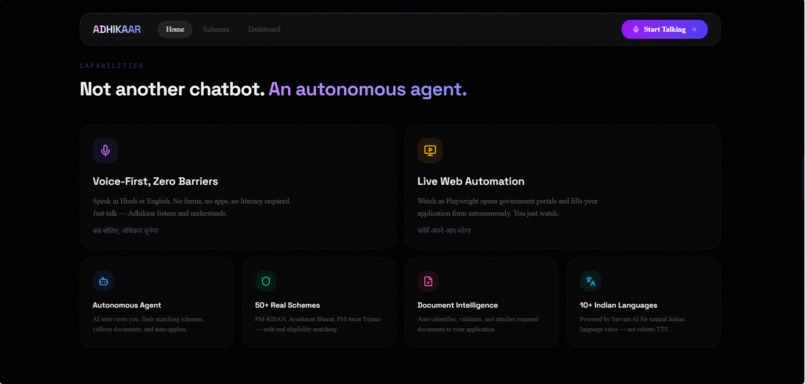
Task: Go to the Schemes nav tab
Action: (216, 29)
